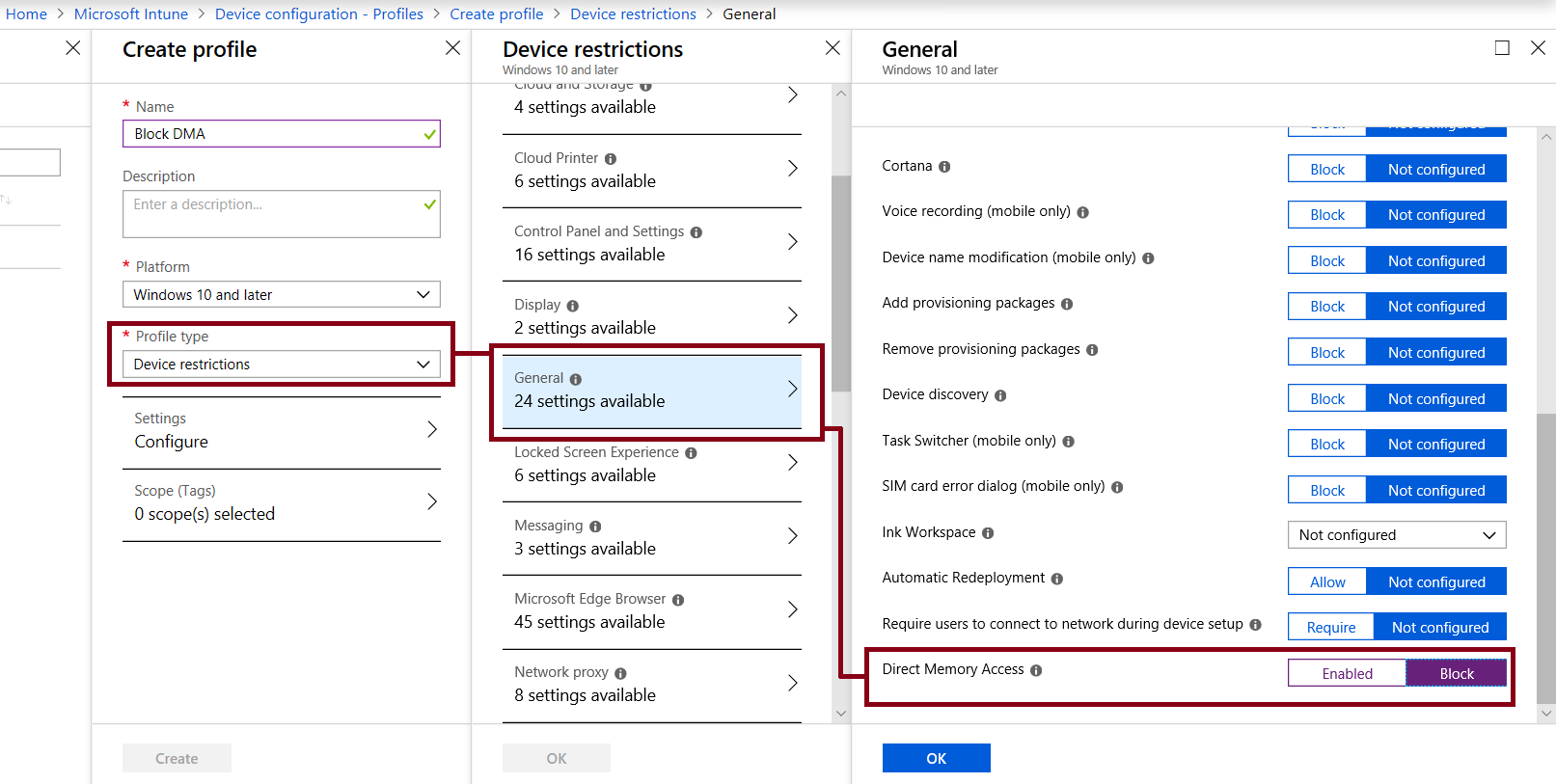Expand the Platform dropdown
This screenshot has width=1556, height=784.
[282, 295]
